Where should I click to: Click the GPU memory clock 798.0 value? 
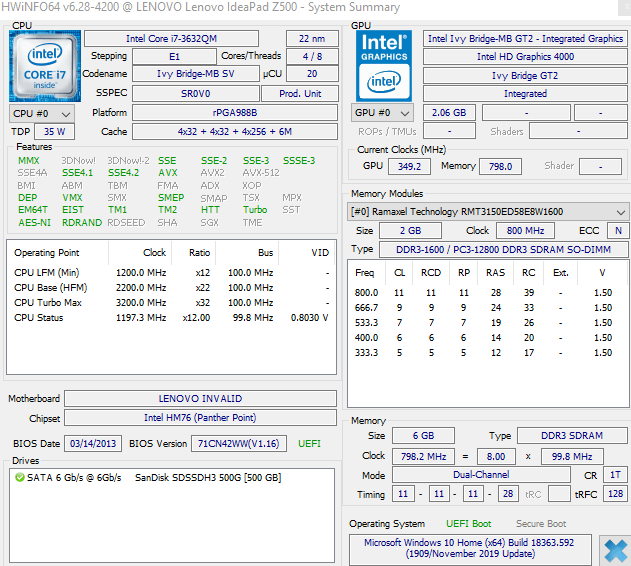(500, 166)
